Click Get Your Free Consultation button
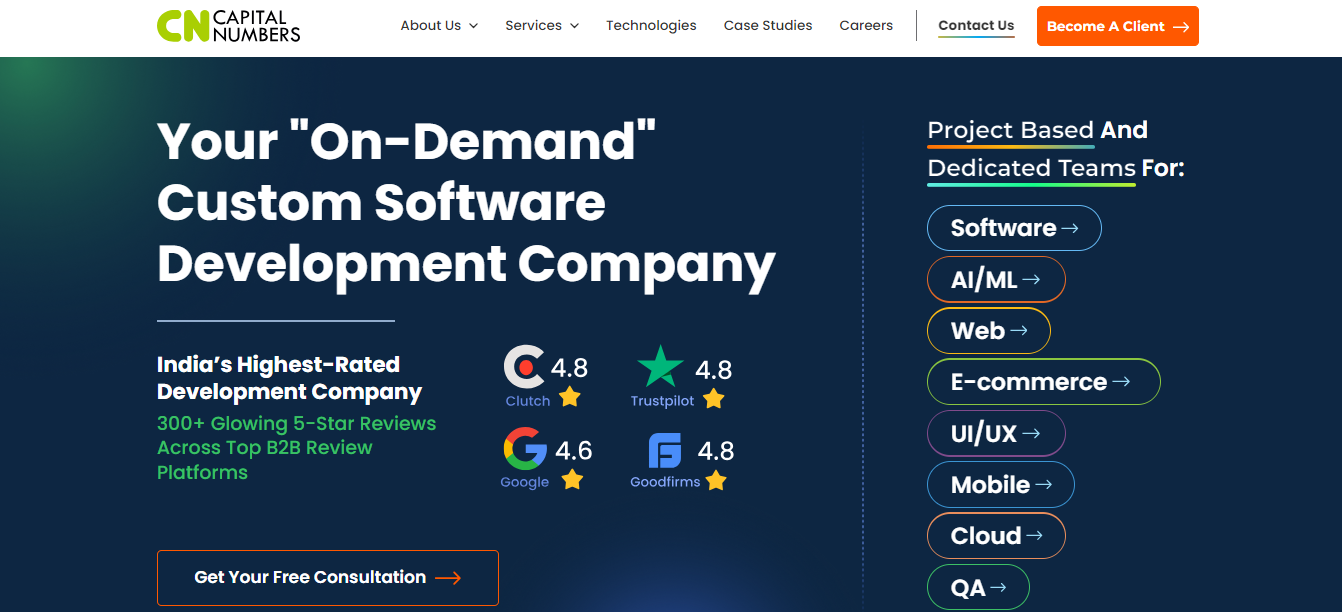This screenshot has width=1342, height=612. coord(328,577)
